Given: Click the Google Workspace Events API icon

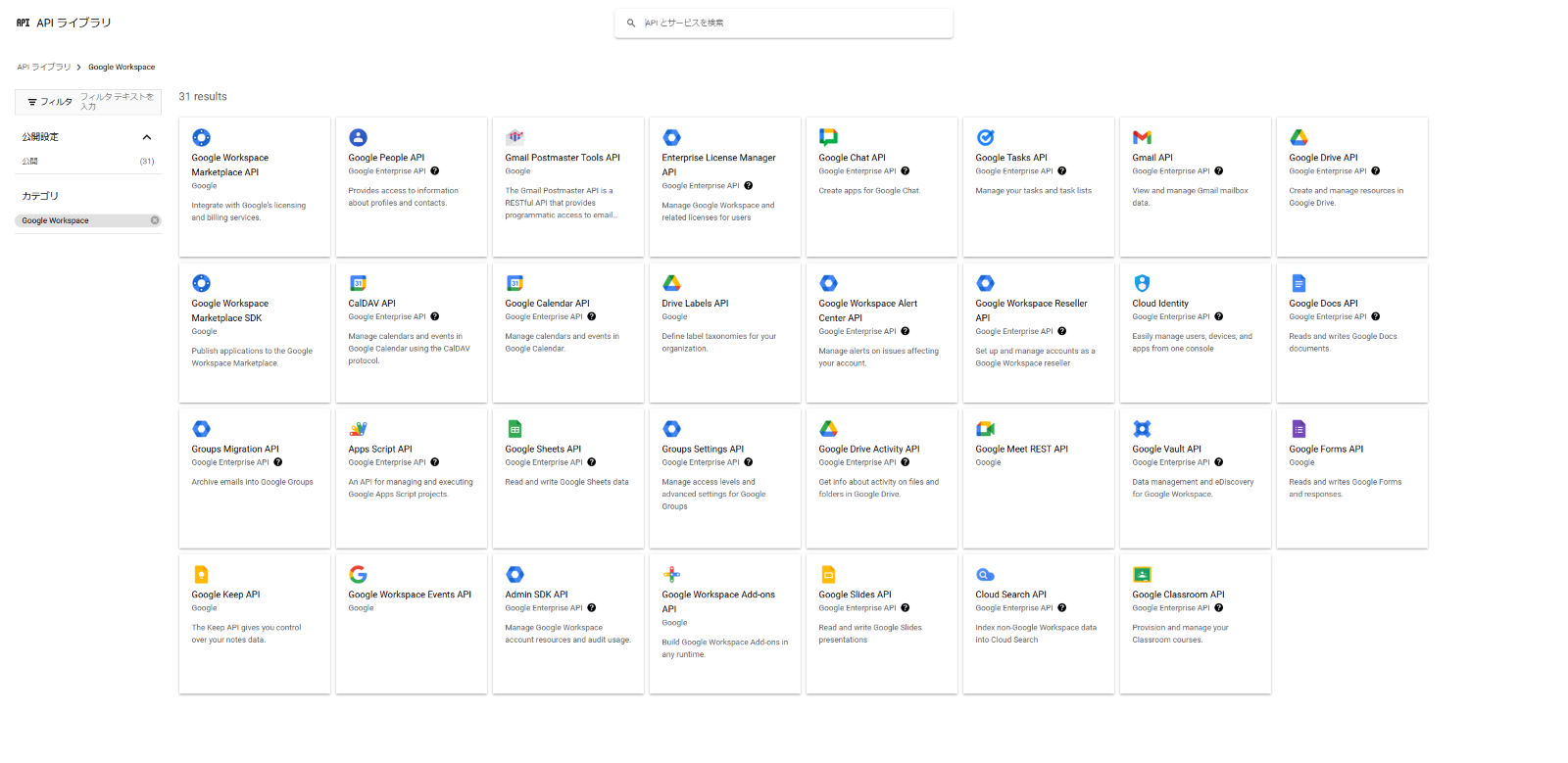Looking at the screenshot, I should [x=358, y=575].
